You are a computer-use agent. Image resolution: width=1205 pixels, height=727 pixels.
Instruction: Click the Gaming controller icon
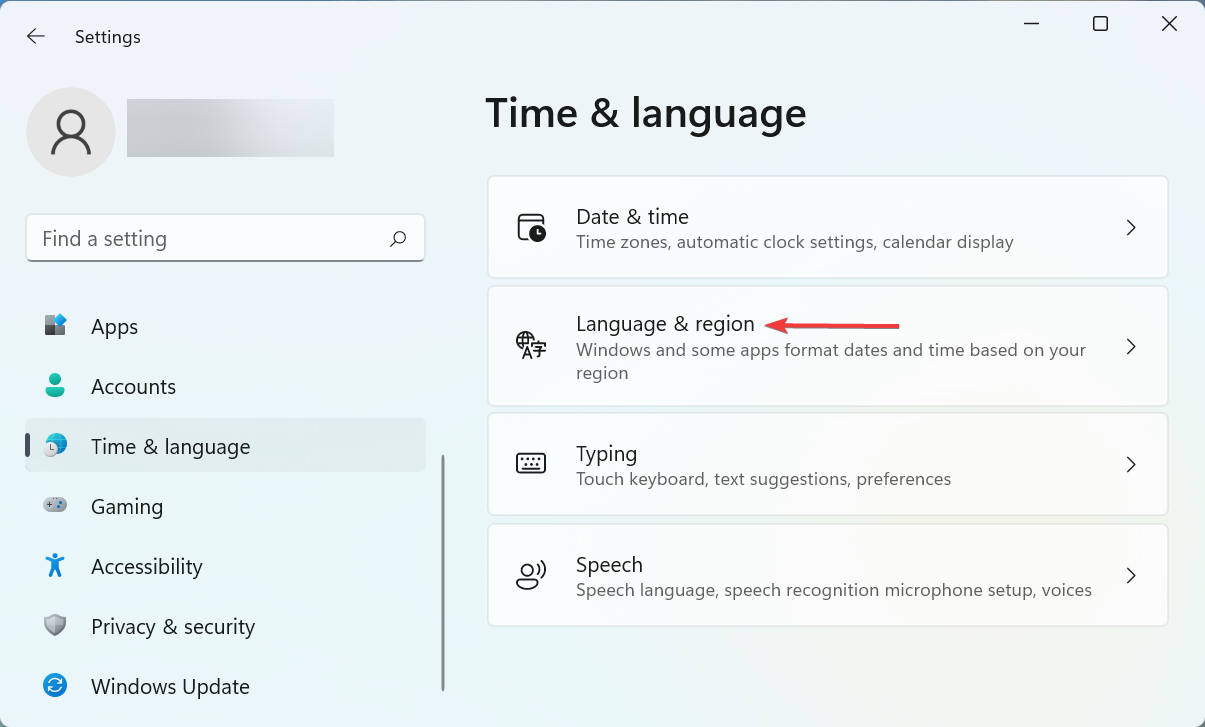click(55, 506)
